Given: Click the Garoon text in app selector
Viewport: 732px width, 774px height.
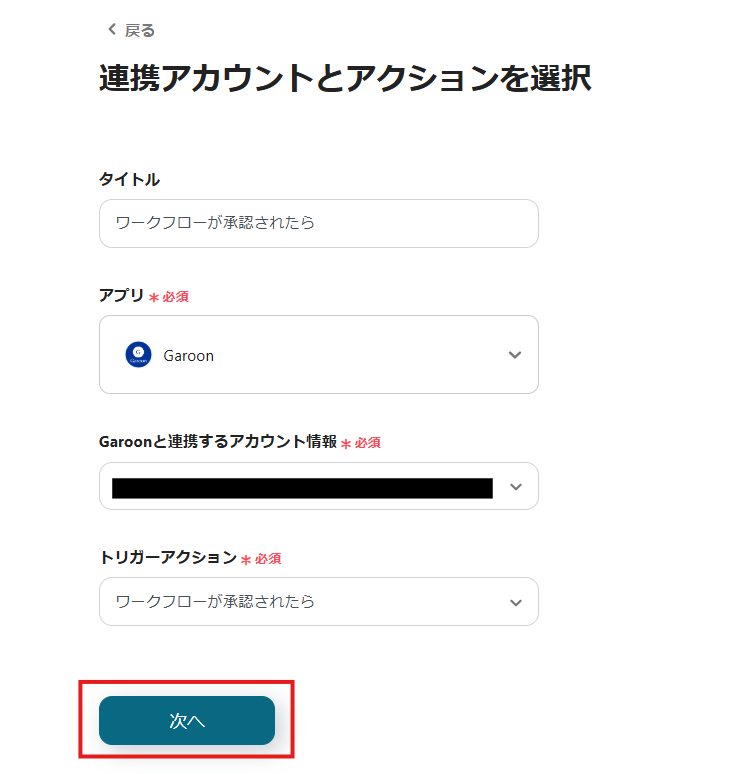Looking at the screenshot, I should click(x=188, y=355).
